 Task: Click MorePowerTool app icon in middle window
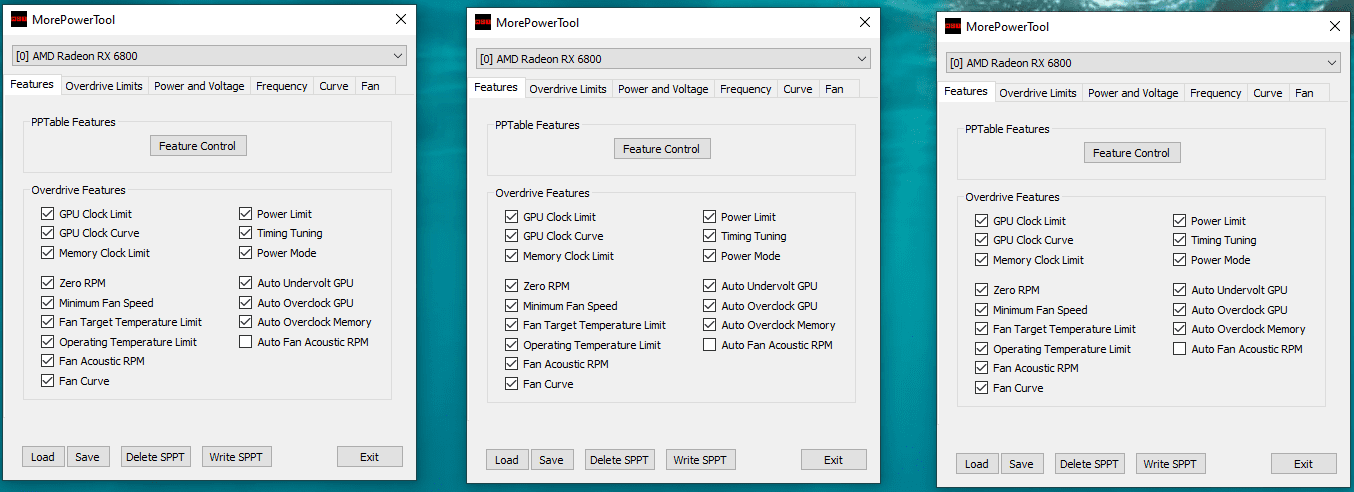point(483,22)
